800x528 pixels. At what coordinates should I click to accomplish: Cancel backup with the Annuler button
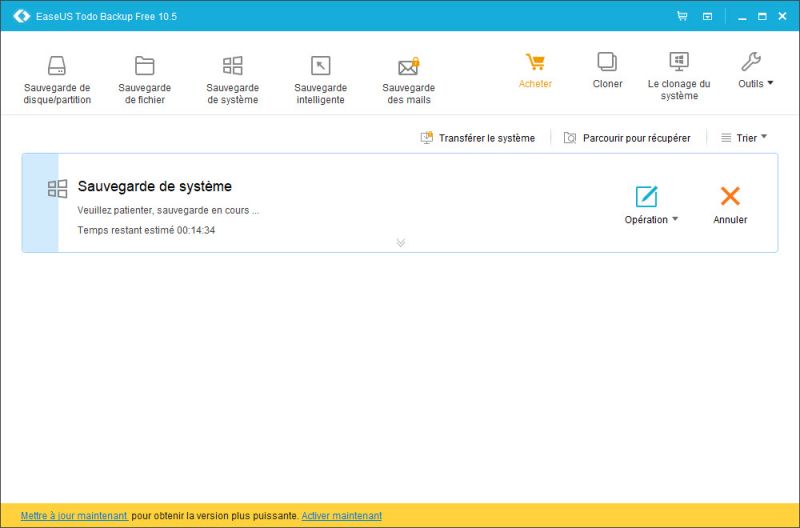click(730, 205)
